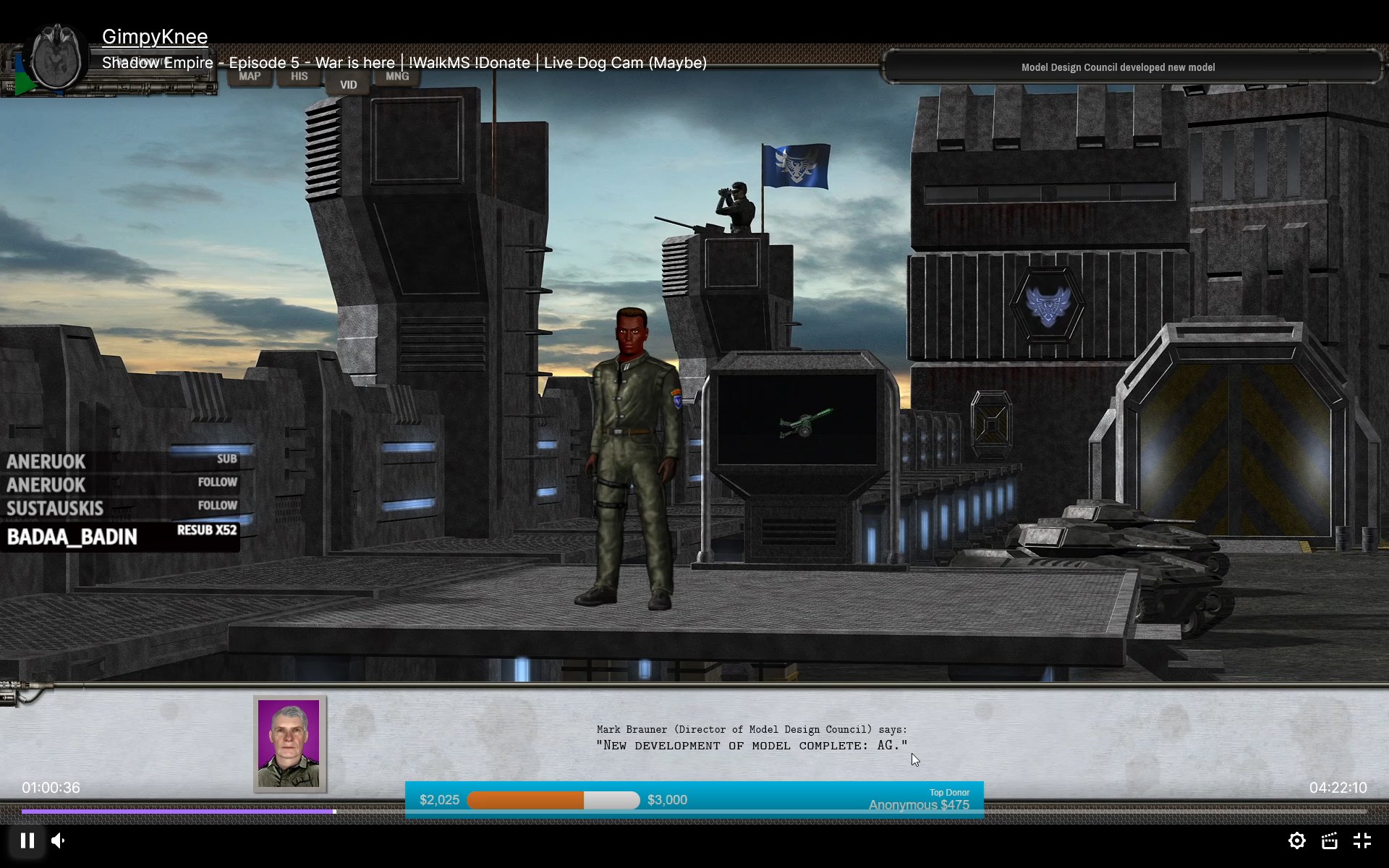The image size is (1389, 868).
Task: Switch to the HIS tab
Action: click(x=299, y=77)
